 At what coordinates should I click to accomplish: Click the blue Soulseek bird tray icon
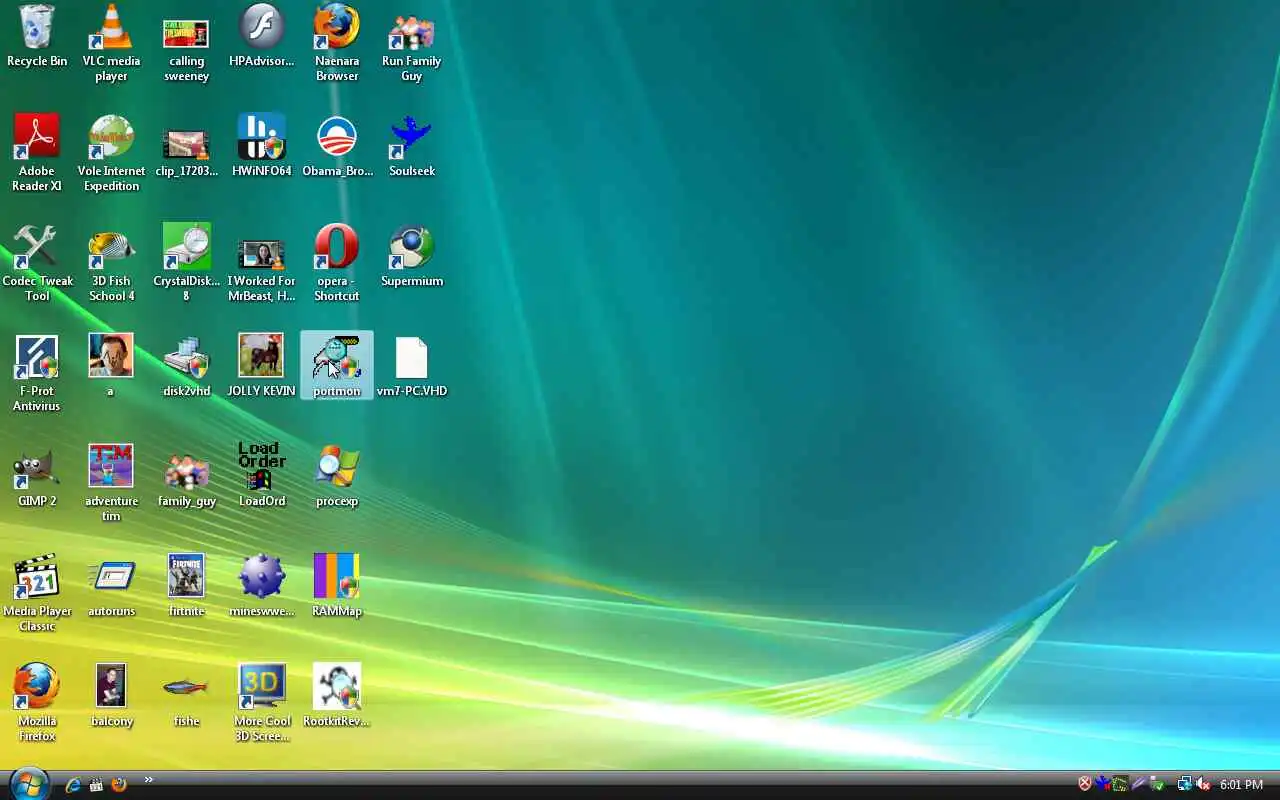[1103, 785]
